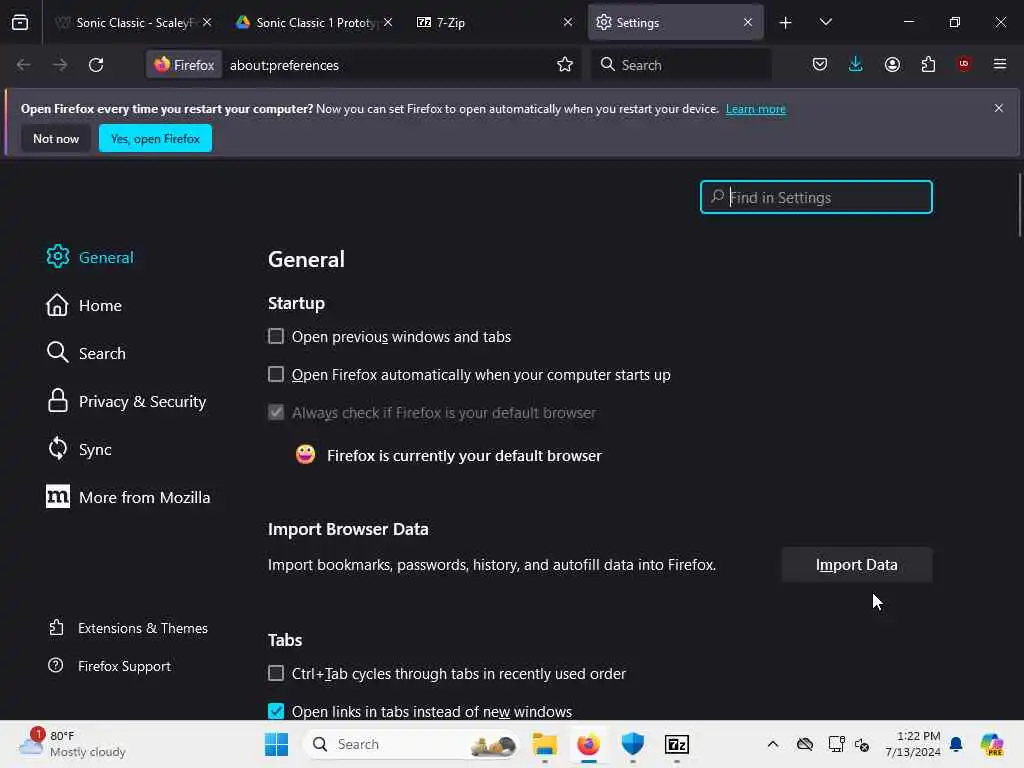Viewport: 1024px width, 768px height.
Task: Open the Firefox account icon
Action: (x=892, y=65)
